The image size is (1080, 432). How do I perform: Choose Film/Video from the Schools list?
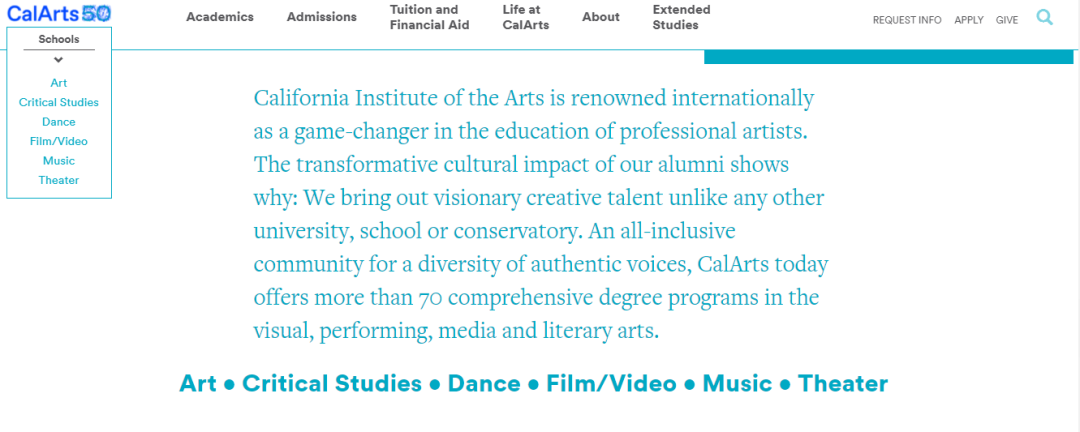coord(59,141)
